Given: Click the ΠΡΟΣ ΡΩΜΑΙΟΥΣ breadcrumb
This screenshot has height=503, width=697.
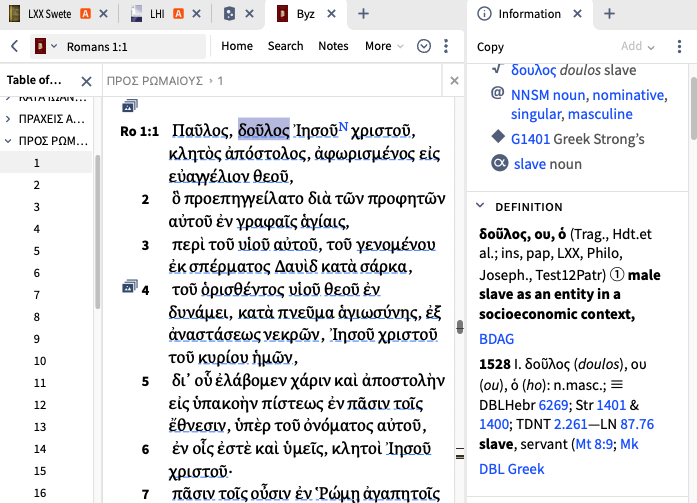Looking at the screenshot, I should click(x=154, y=81).
